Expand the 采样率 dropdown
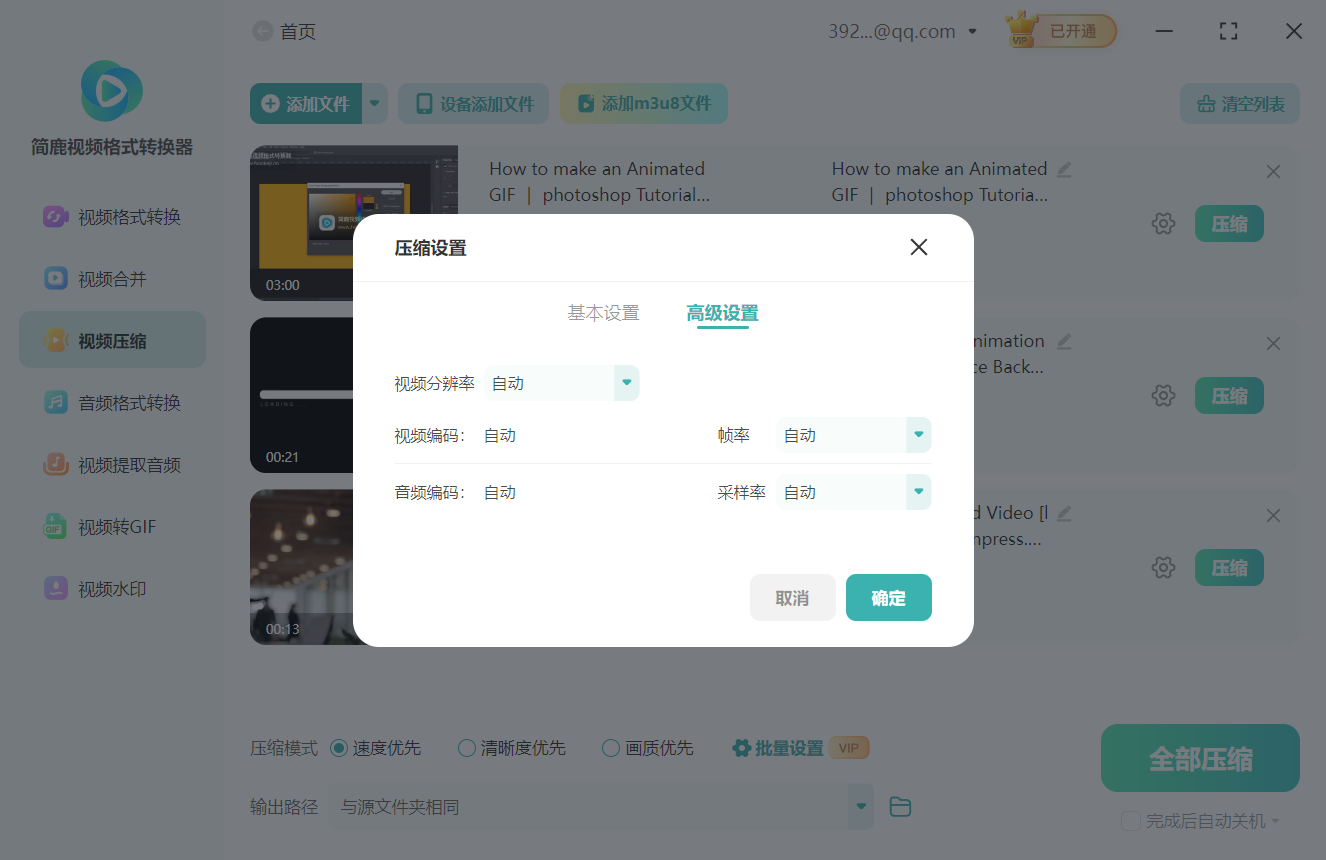Viewport: 1326px width, 860px height. 917,491
